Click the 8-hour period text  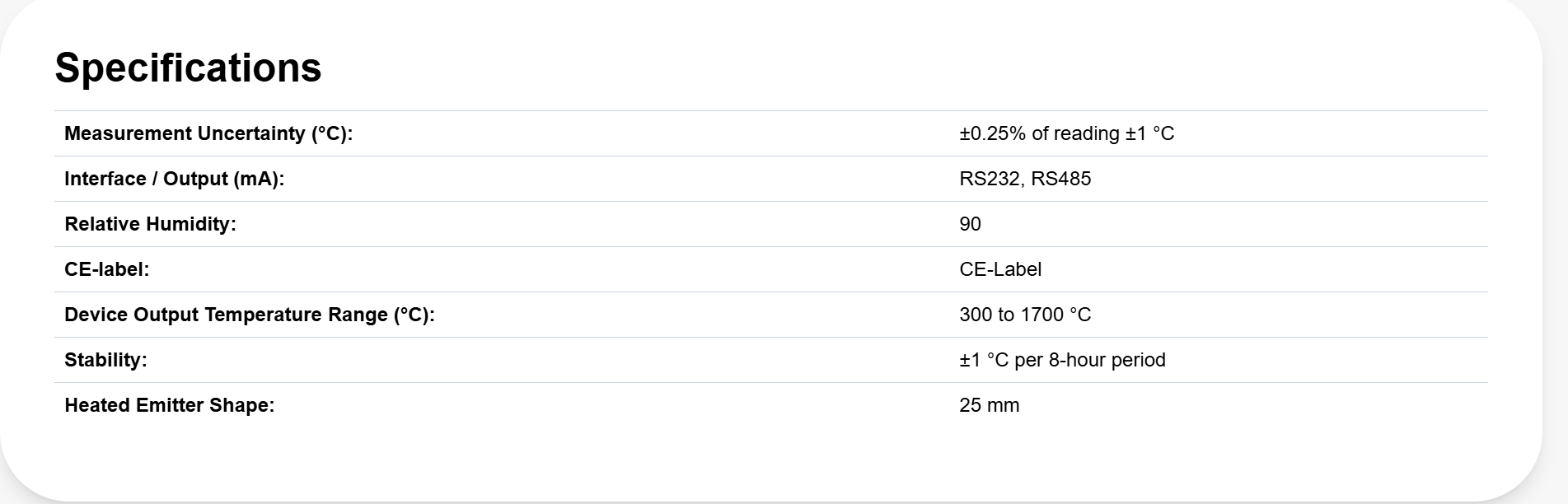pos(1107,360)
